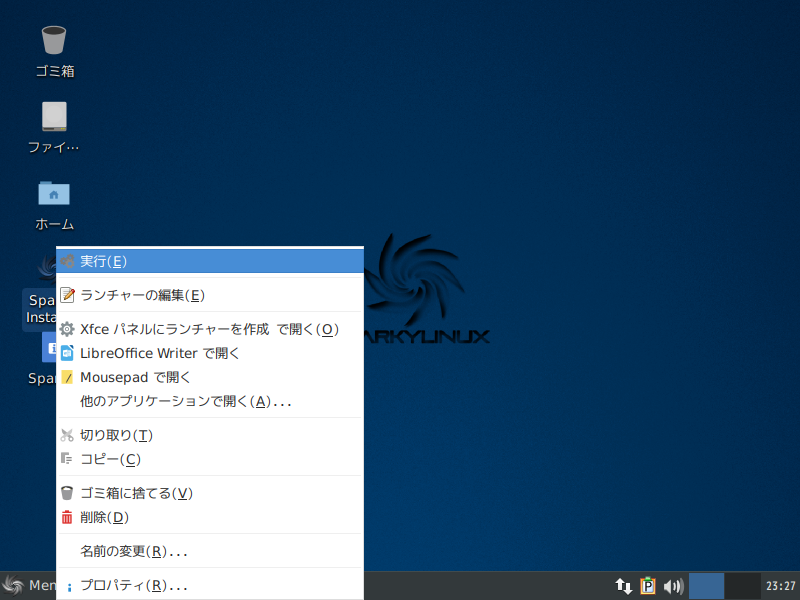Viewport: 800px width, 600px height.
Task: Click the trash bin icon beside ゴミ箱に捨てる
Action: pos(67,493)
